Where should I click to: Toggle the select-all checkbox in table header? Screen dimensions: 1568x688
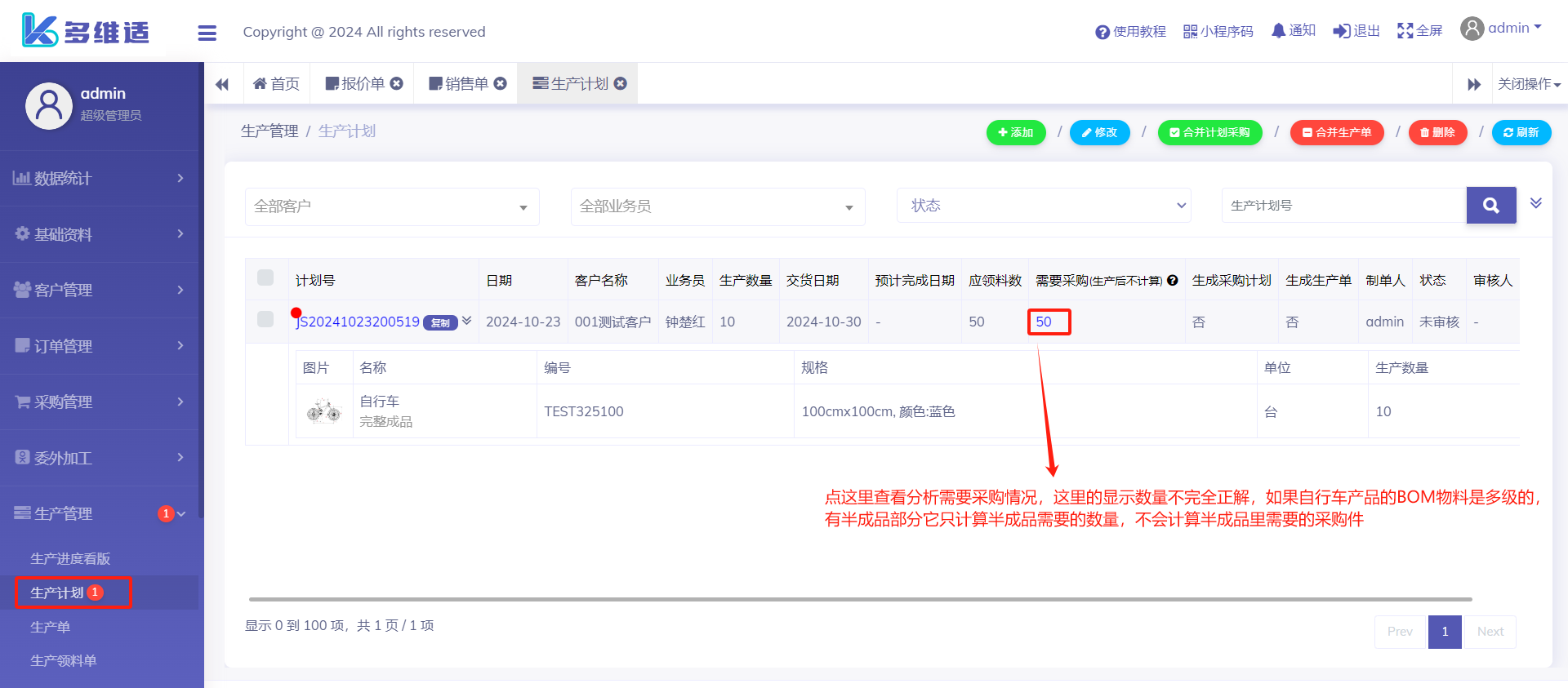point(265,277)
